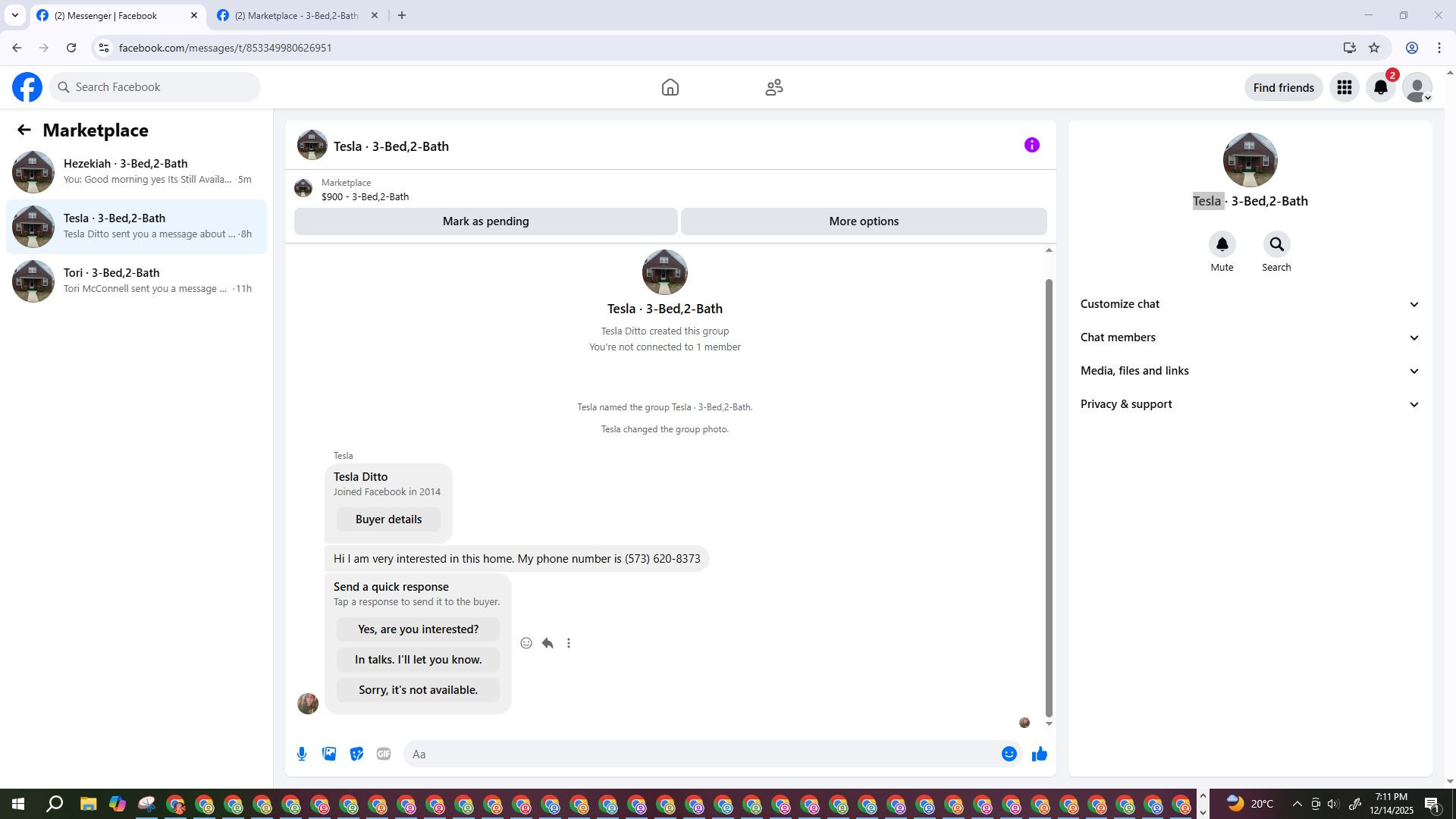Open the notifications bell in the header

1380,88
